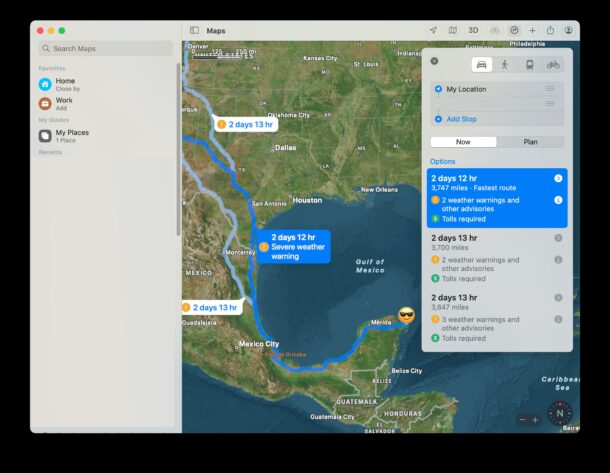Click the zoom in plus button
Screen dimensions: 610x473
[x=535, y=420]
